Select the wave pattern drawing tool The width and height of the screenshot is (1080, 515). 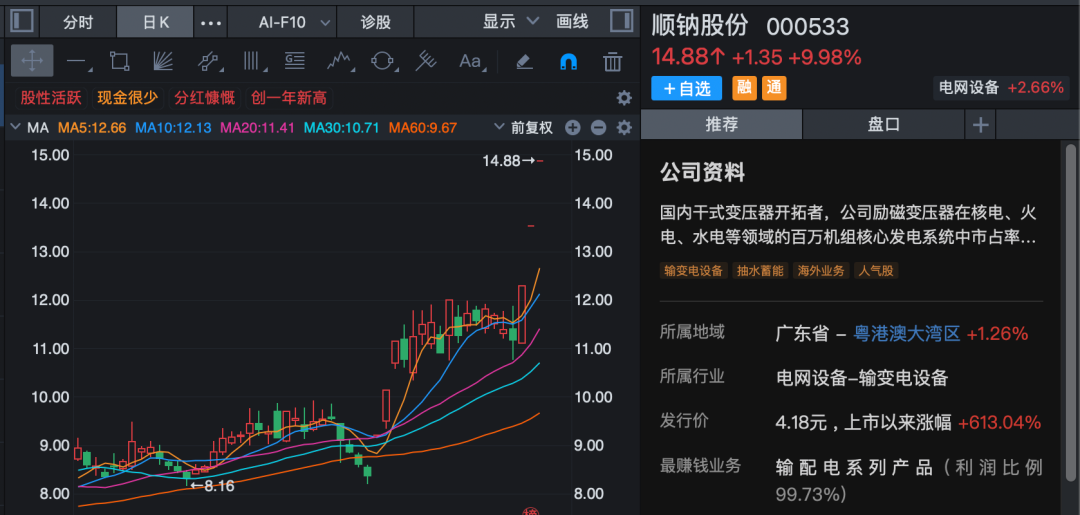pyautogui.click(x=339, y=61)
